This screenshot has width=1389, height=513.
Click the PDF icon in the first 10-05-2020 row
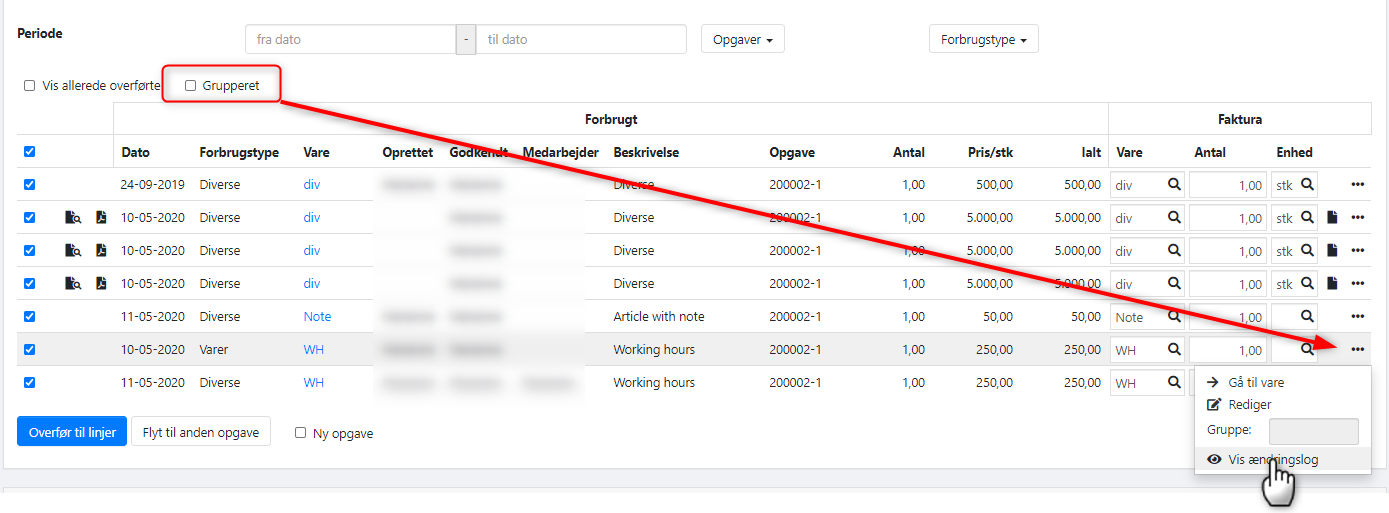[x=101, y=218]
